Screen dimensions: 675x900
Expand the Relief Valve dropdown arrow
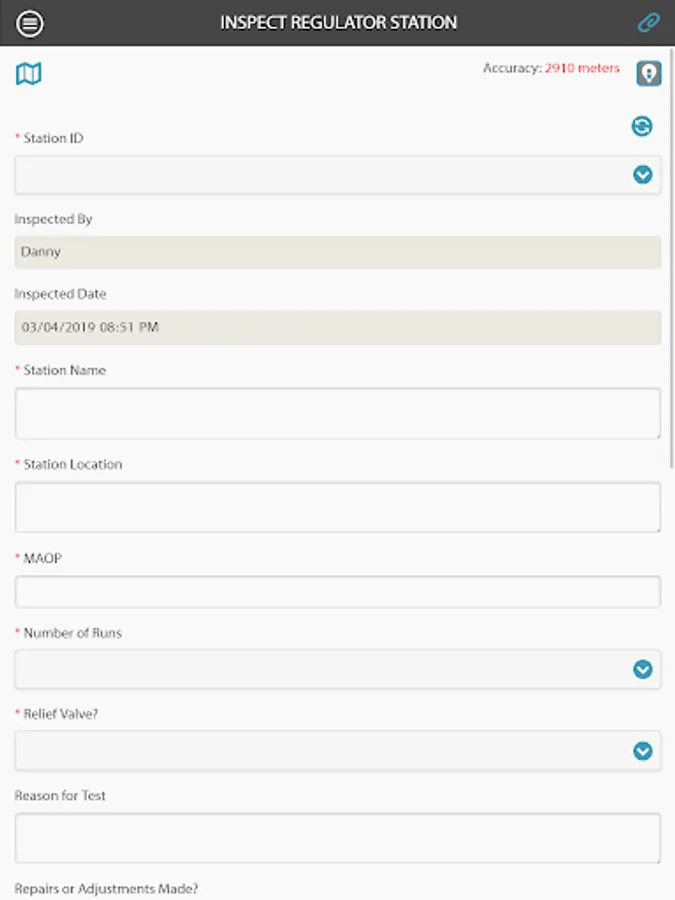642,751
